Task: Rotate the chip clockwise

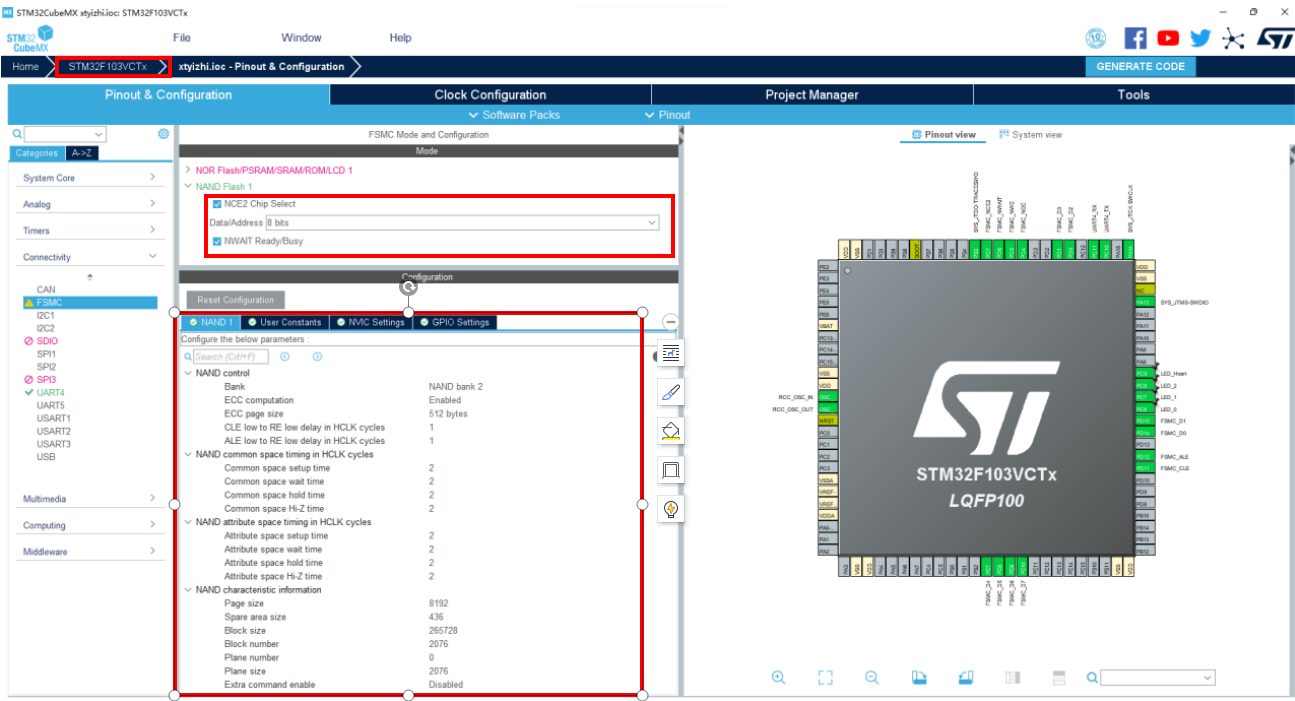Action: point(919,677)
